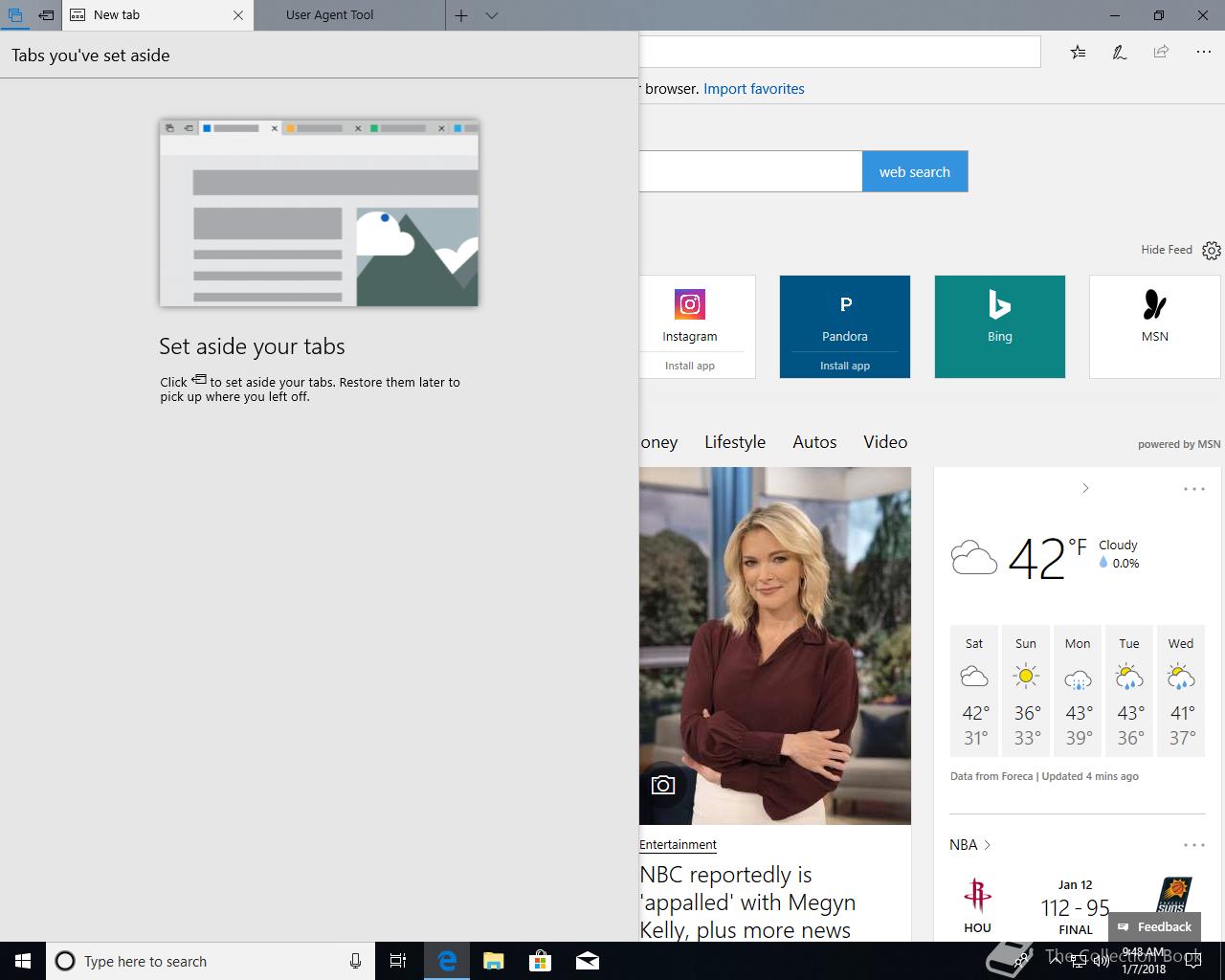Click the Entertainment category link
Viewport: 1225px width, 980px height.
point(678,845)
